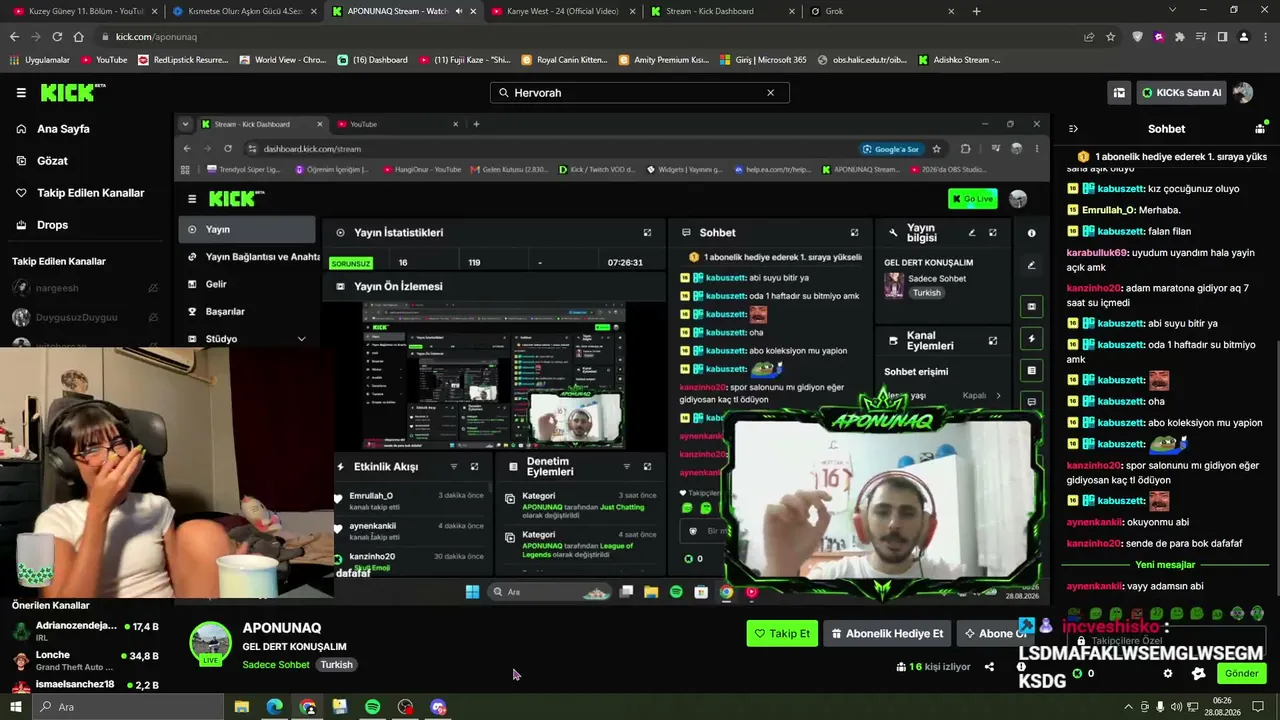Go to the Kick logo home link
Image resolution: width=1280 pixels, height=720 pixels.
[x=73, y=93]
